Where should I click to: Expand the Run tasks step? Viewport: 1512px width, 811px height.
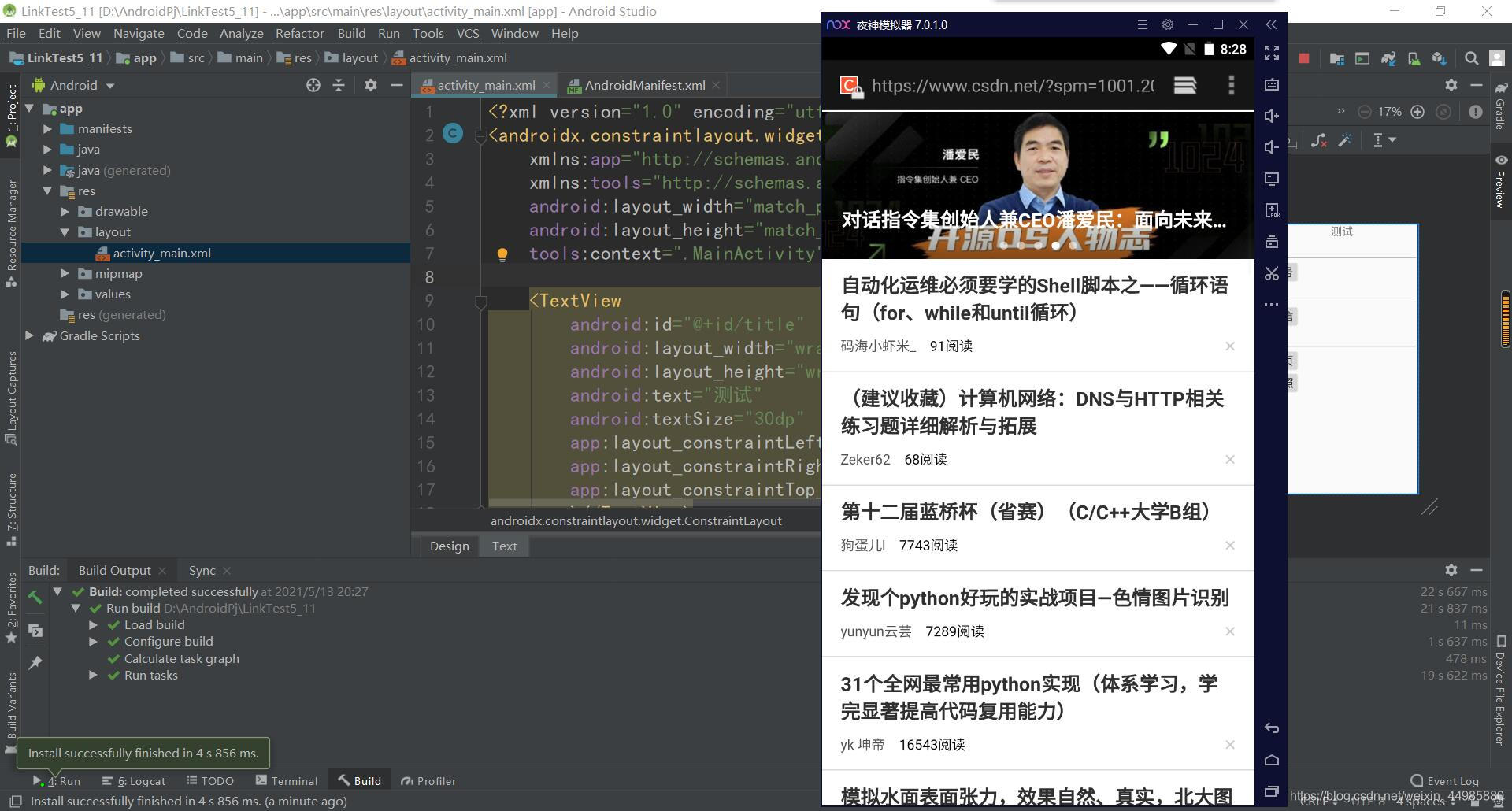[93, 675]
